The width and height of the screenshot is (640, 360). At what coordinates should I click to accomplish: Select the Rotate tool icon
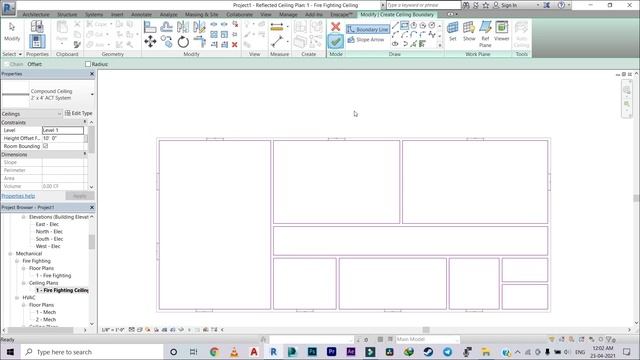(183, 42)
